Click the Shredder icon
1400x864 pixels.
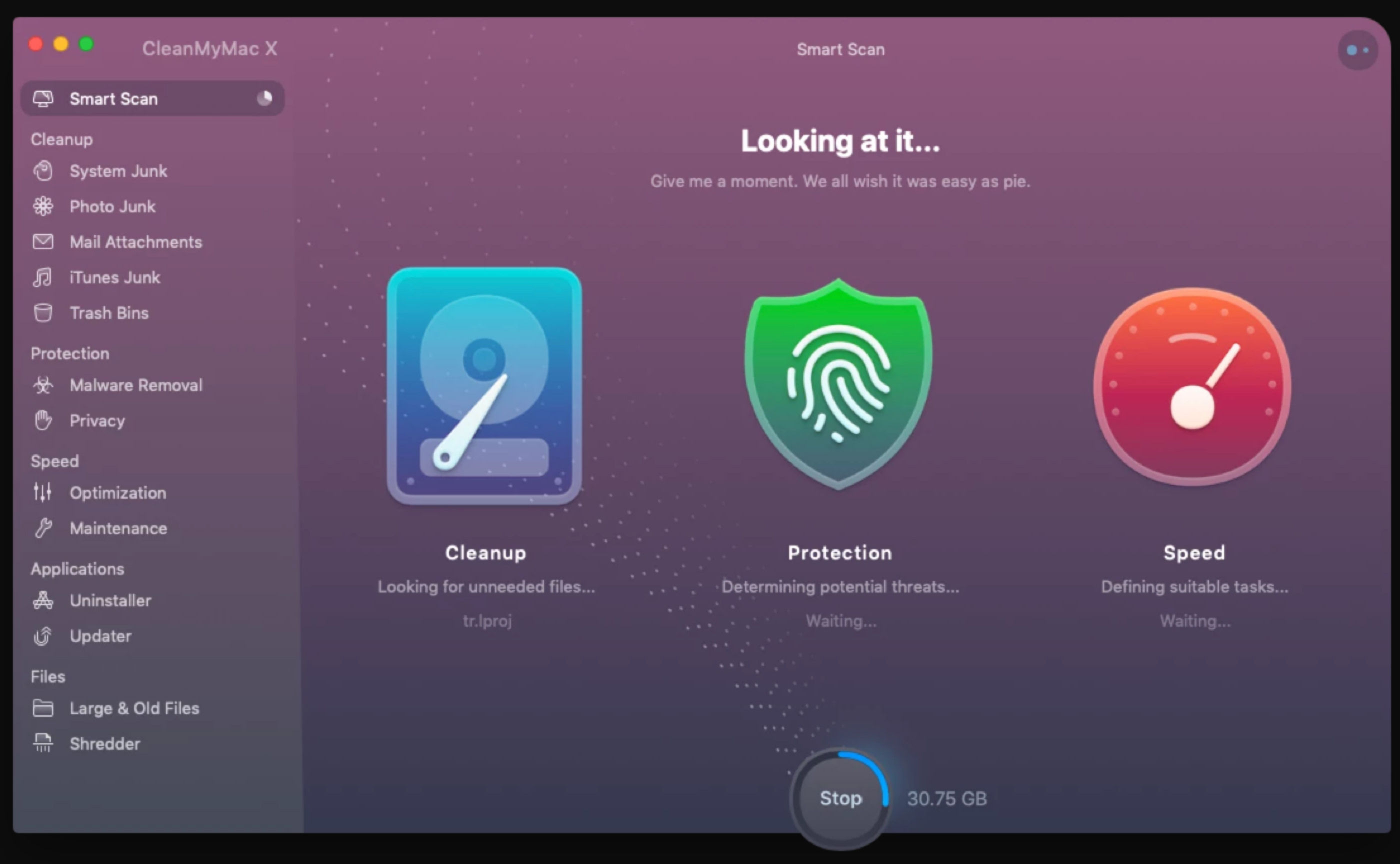(x=43, y=743)
